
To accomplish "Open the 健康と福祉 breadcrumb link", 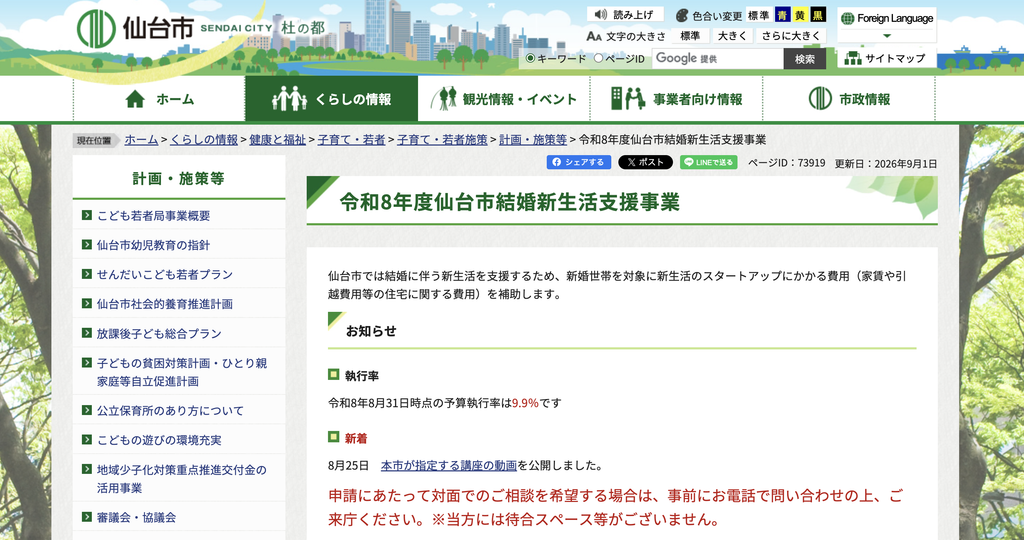I will pos(278,139).
